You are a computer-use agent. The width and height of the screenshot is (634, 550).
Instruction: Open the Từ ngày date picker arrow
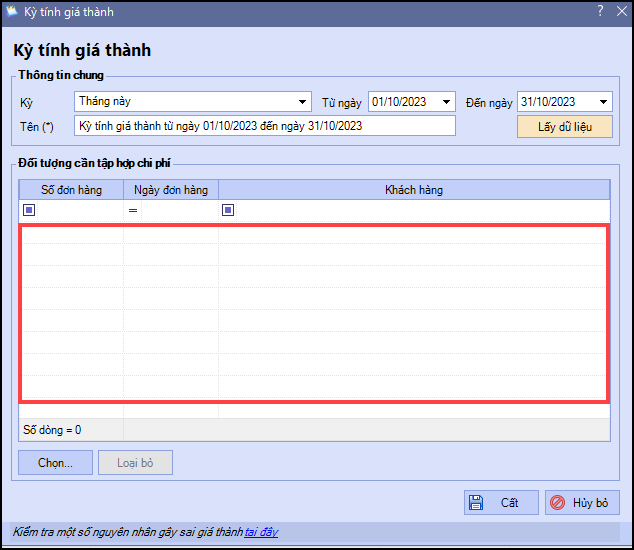click(446, 102)
